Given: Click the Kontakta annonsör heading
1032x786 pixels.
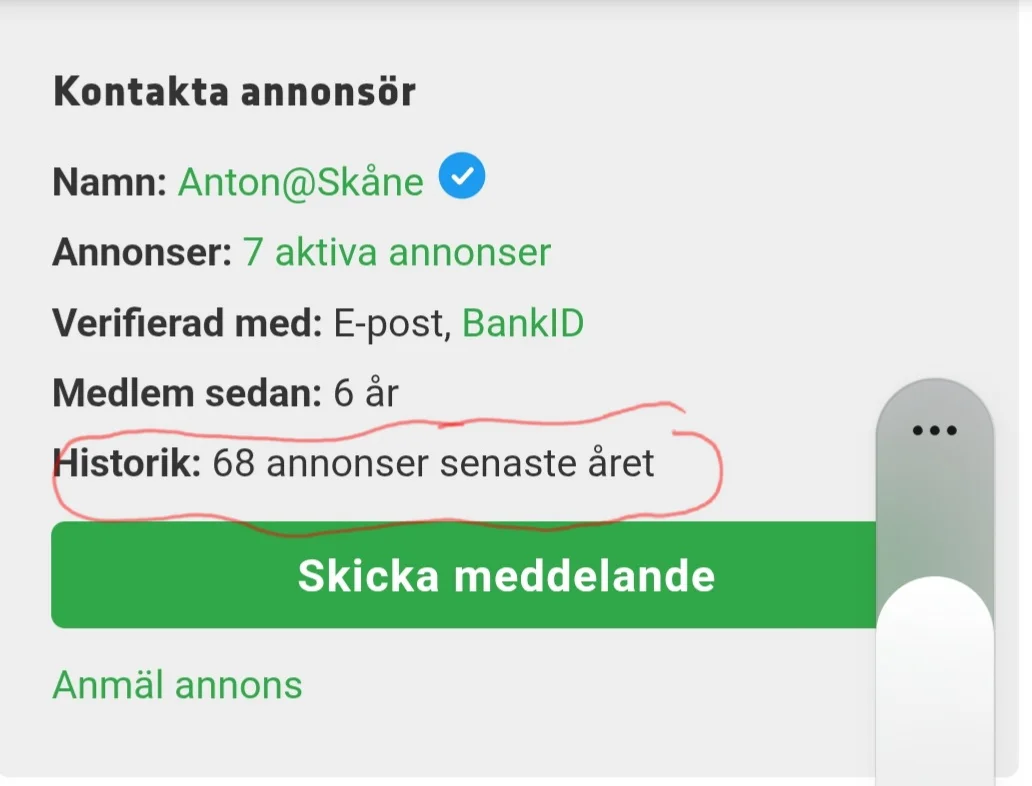Looking at the screenshot, I should tap(234, 92).
